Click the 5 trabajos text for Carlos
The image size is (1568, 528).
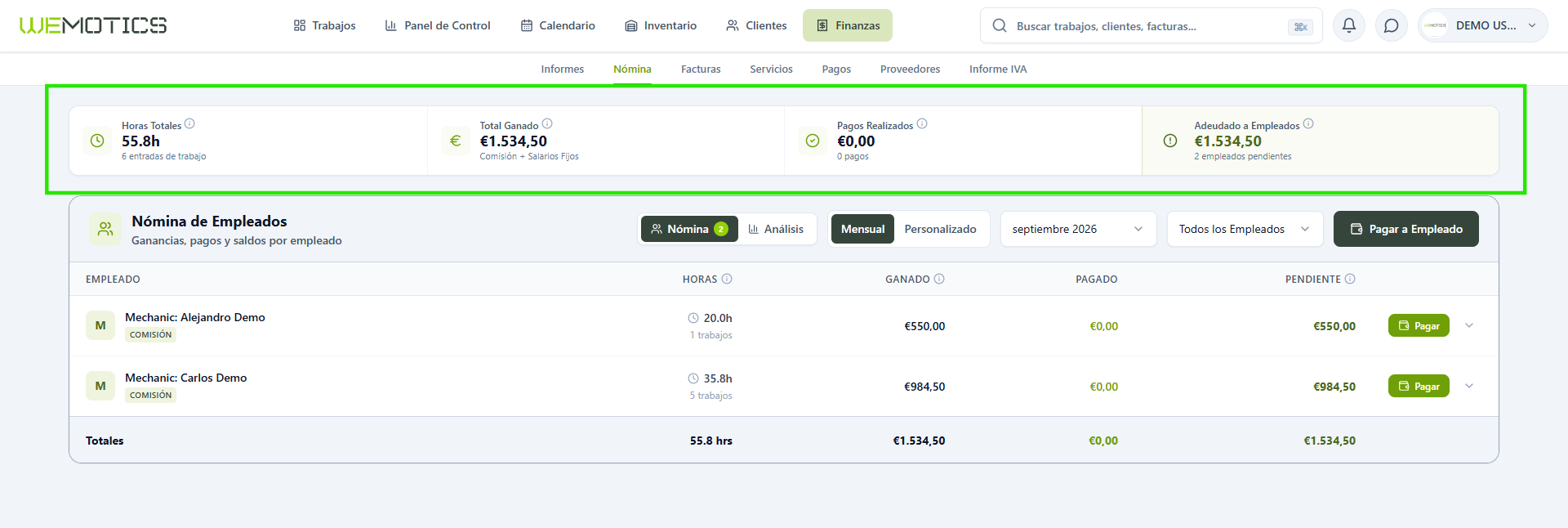click(x=710, y=396)
